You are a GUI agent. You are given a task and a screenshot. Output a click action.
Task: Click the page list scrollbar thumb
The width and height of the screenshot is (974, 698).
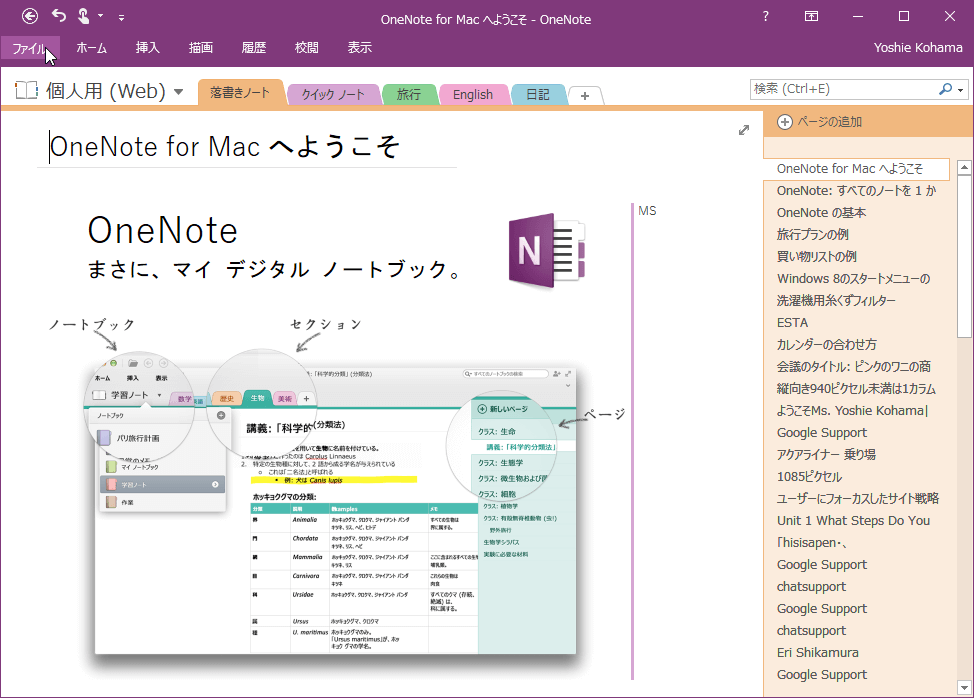[964, 257]
